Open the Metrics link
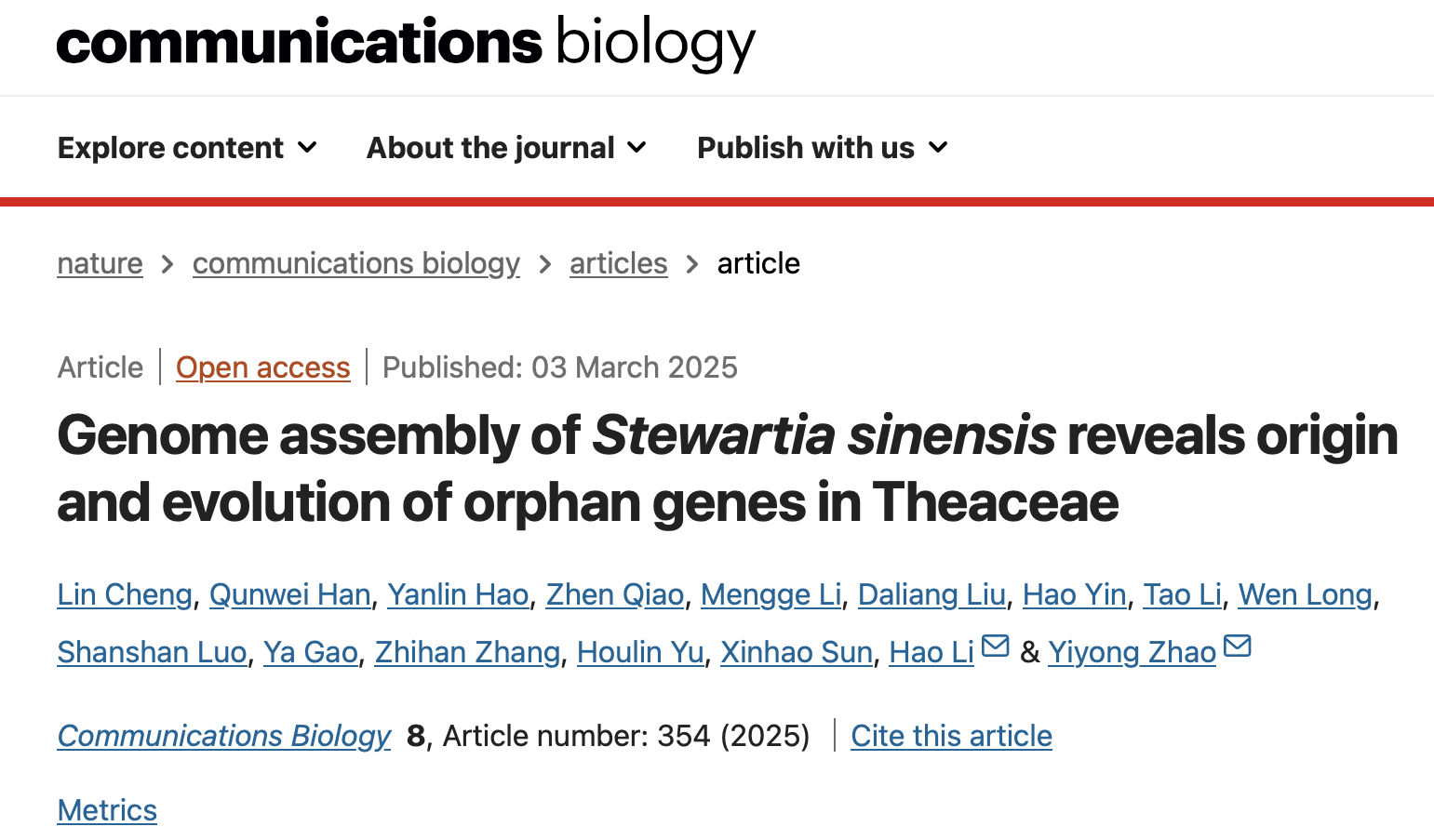Image resolution: width=1434 pixels, height=840 pixels. [x=107, y=810]
